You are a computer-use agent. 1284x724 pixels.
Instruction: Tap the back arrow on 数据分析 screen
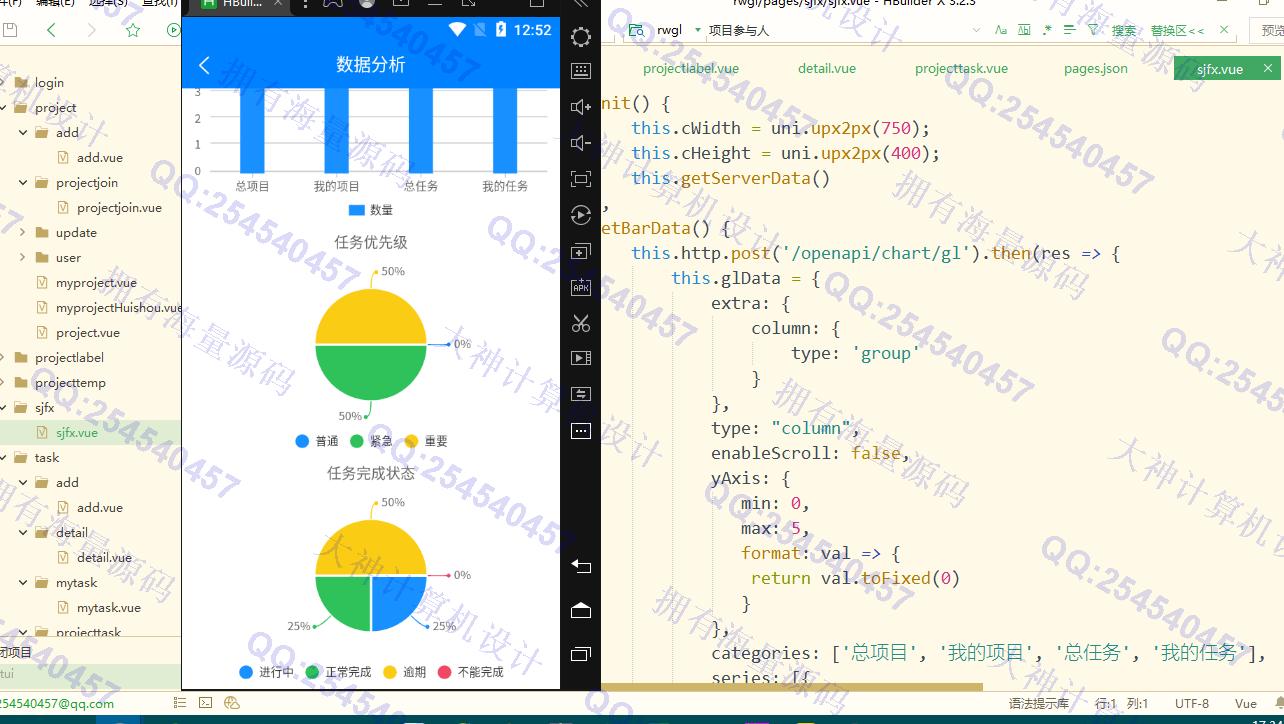click(x=204, y=65)
